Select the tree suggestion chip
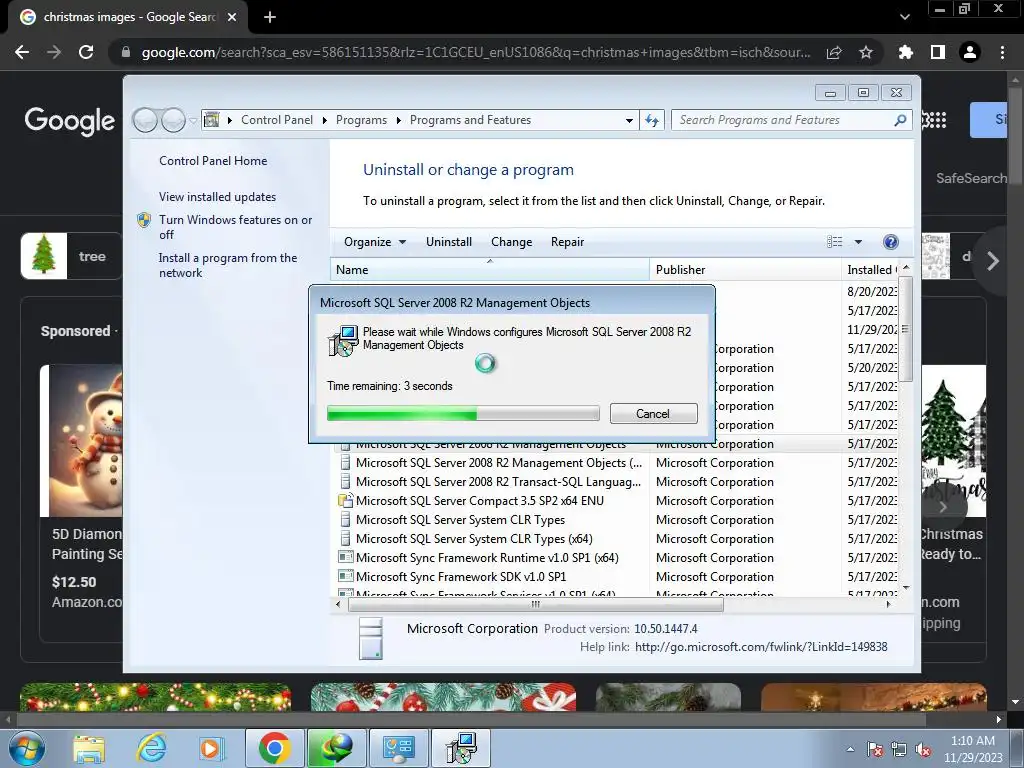This screenshot has width=1024, height=768. pos(71,256)
